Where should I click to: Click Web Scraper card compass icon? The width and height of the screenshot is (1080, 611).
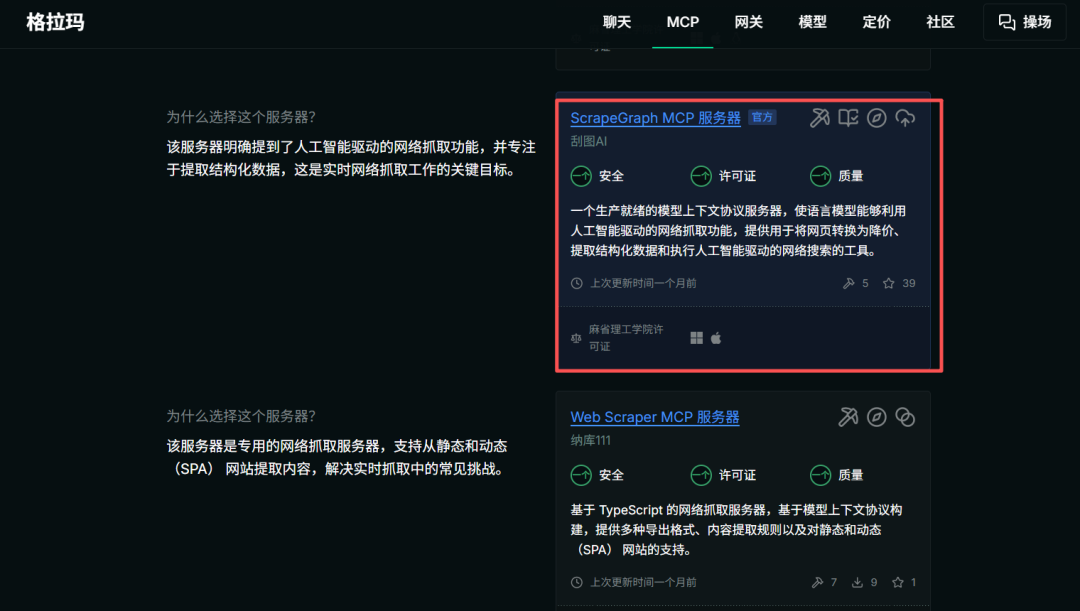(876, 417)
